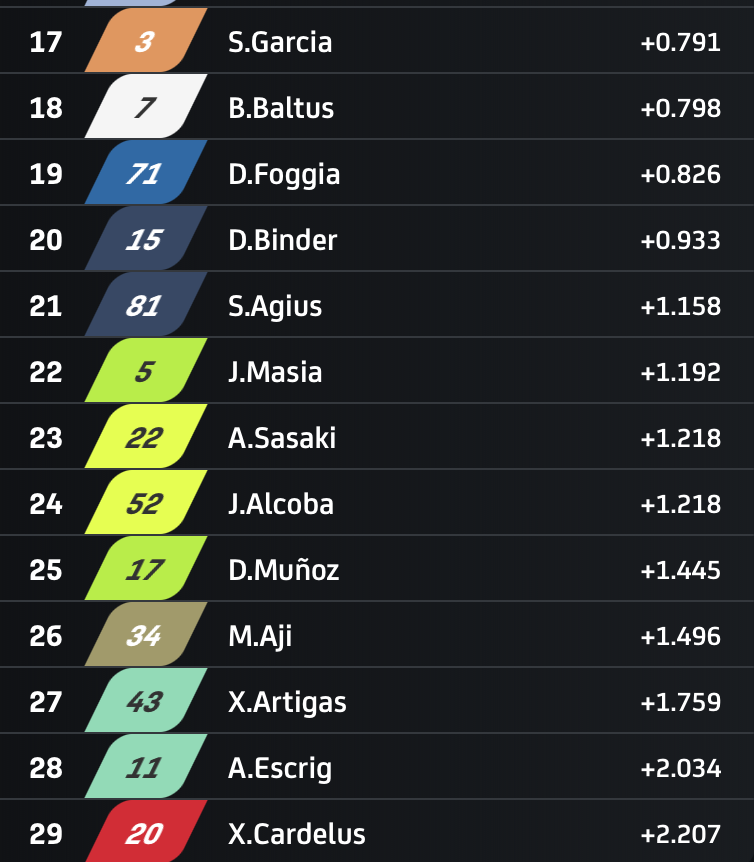Open X.Cardelus rider name
The width and height of the screenshot is (754, 862).
tap(297, 834)
